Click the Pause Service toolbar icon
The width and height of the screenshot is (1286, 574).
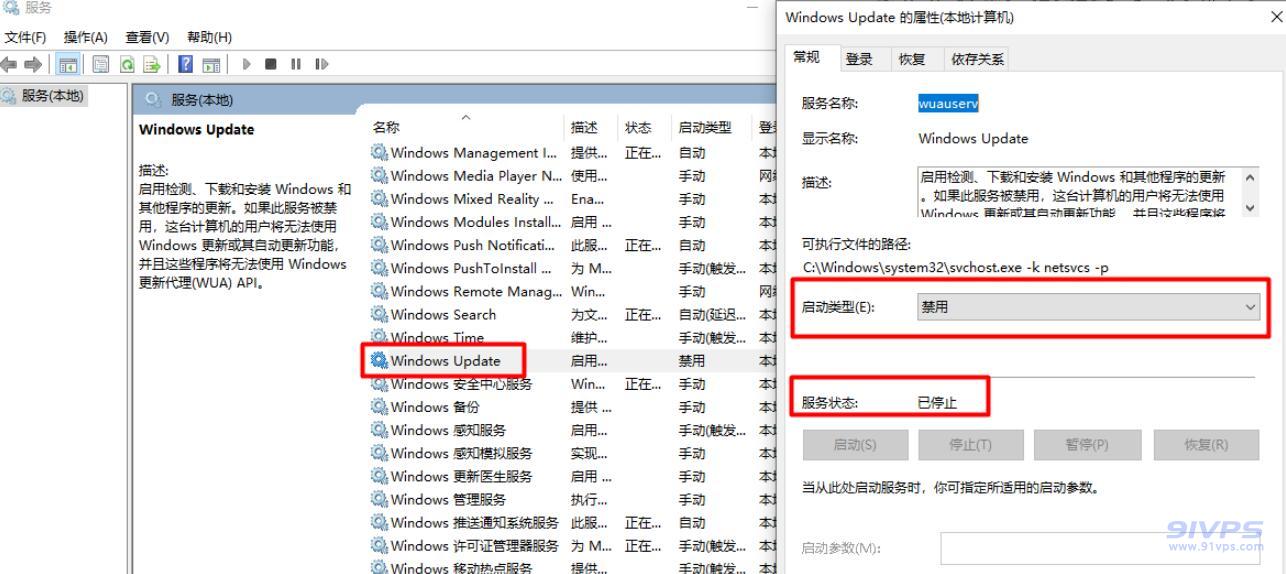[296, 64]
